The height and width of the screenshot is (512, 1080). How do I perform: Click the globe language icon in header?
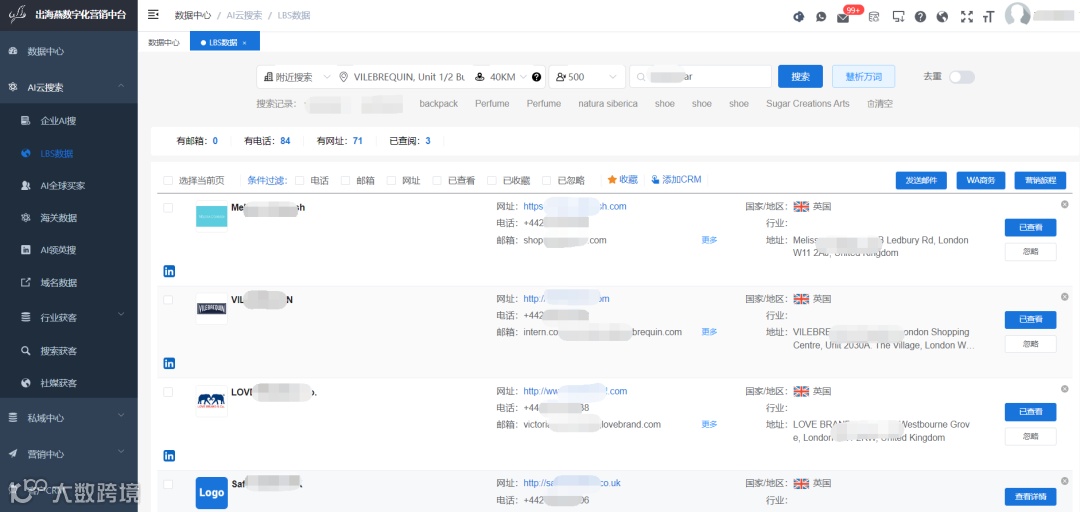pos(943,17)
